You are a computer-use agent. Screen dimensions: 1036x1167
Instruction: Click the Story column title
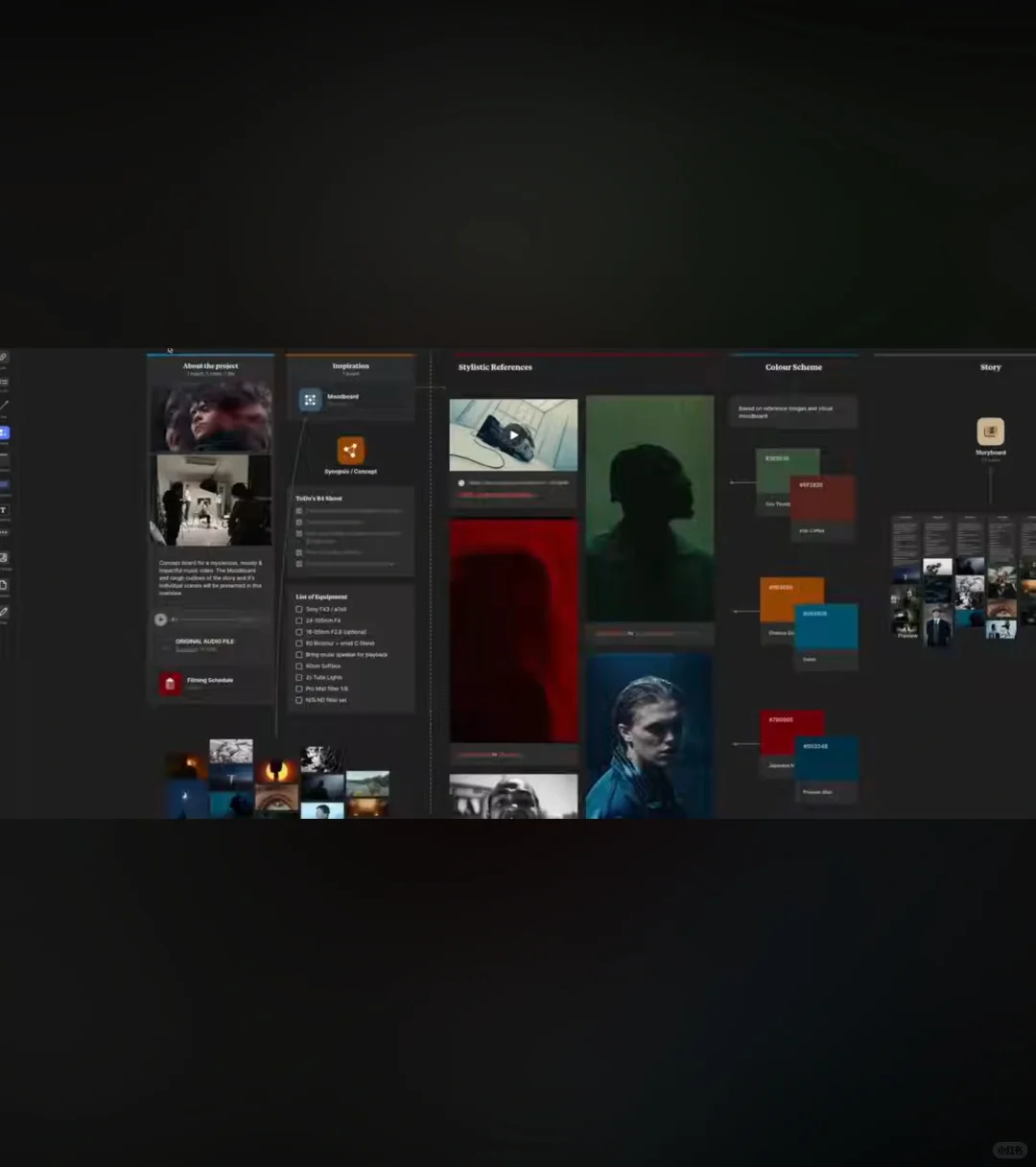991,367
